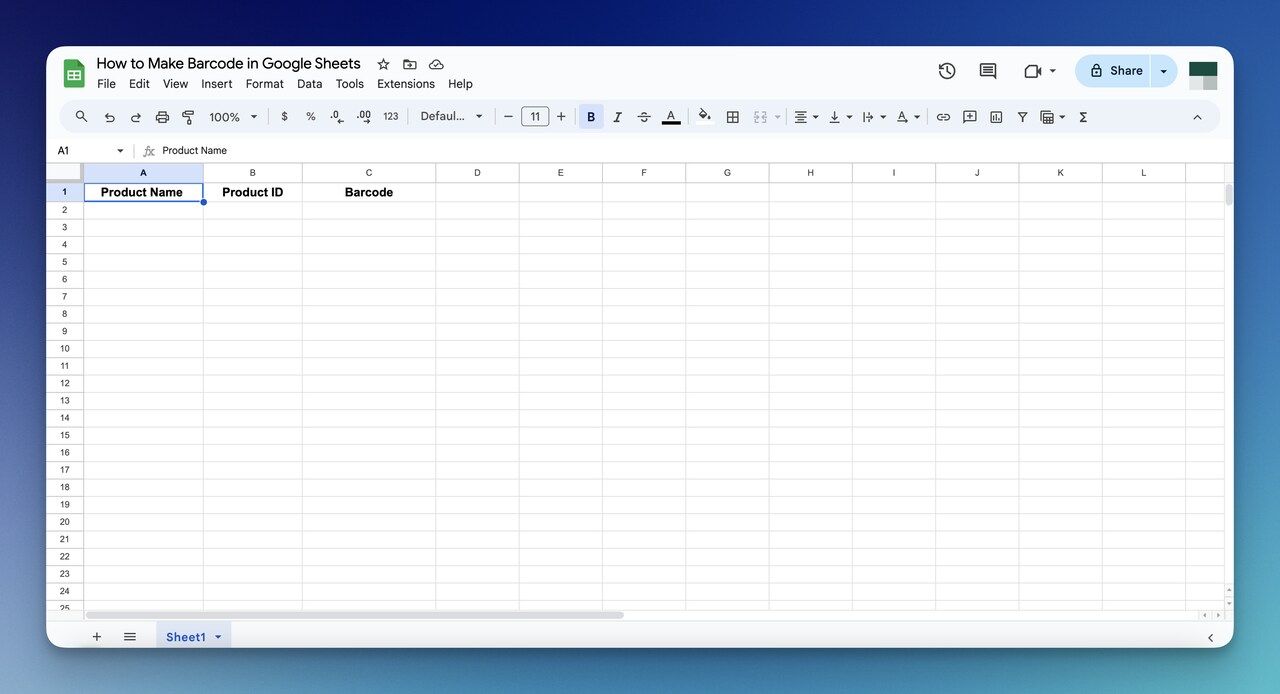Click the Search the menus magnifier icon
Screen dimensions: 1280x694
tap(82, 117)
